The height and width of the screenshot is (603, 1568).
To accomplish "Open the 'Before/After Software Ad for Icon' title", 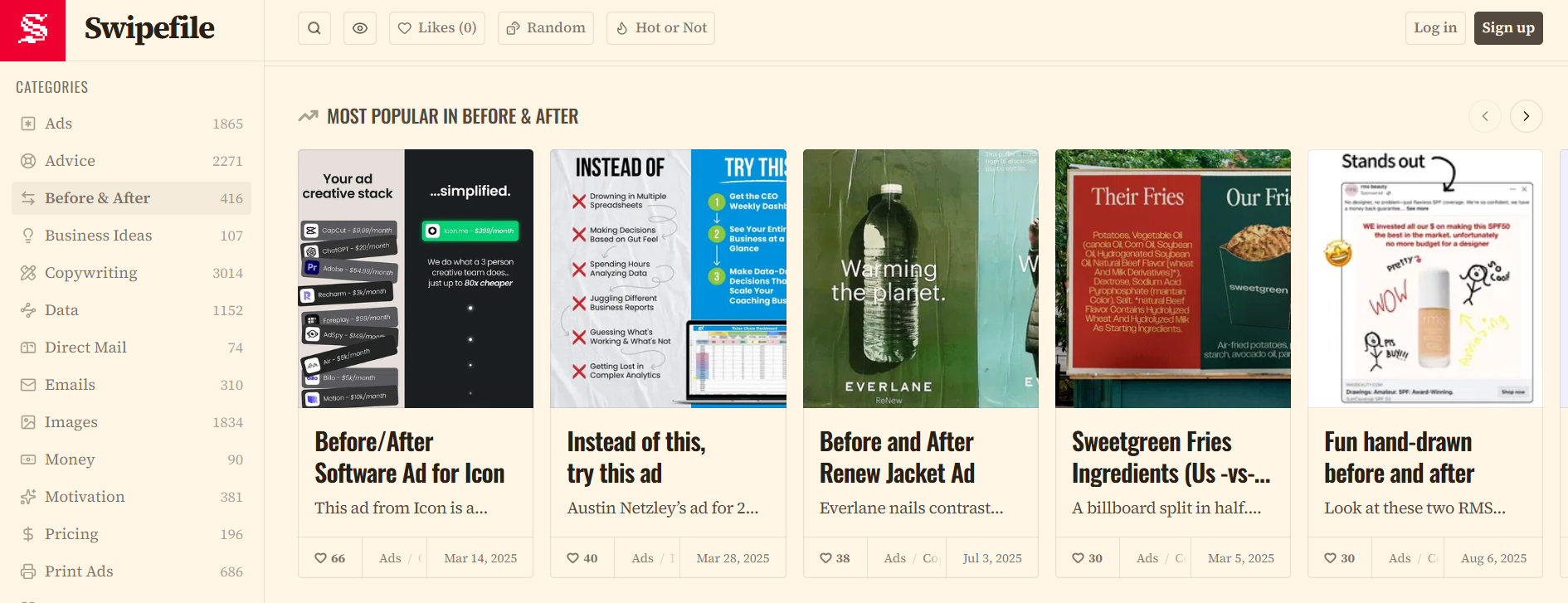I will pos(410,458).
